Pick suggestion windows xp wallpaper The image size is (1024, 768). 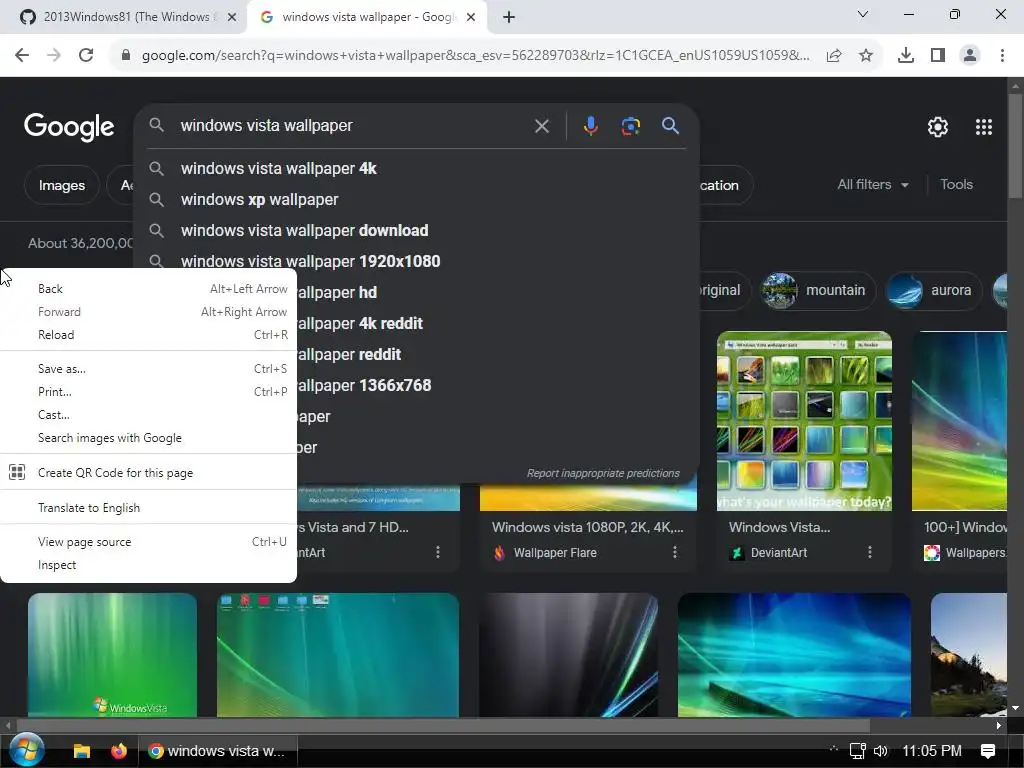point(417,199)
